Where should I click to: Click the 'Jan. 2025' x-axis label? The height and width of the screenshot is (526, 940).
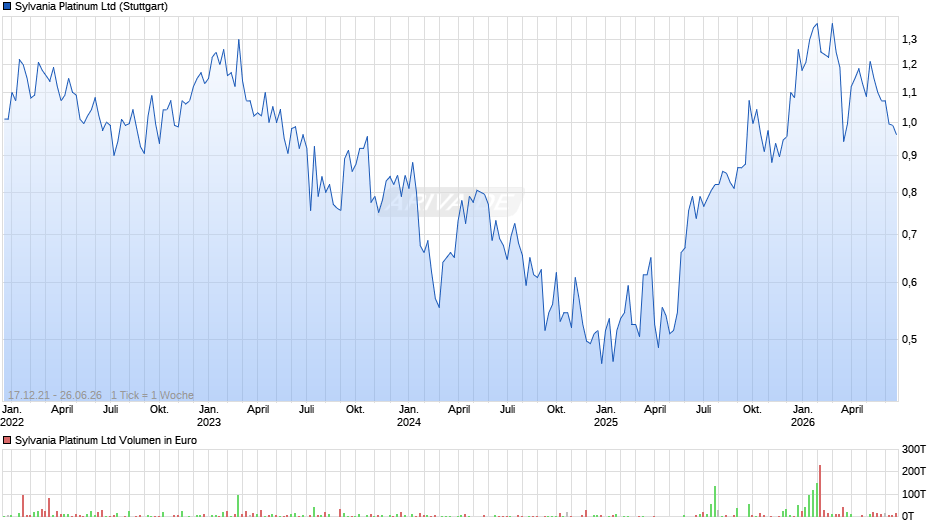pos(605,416)
